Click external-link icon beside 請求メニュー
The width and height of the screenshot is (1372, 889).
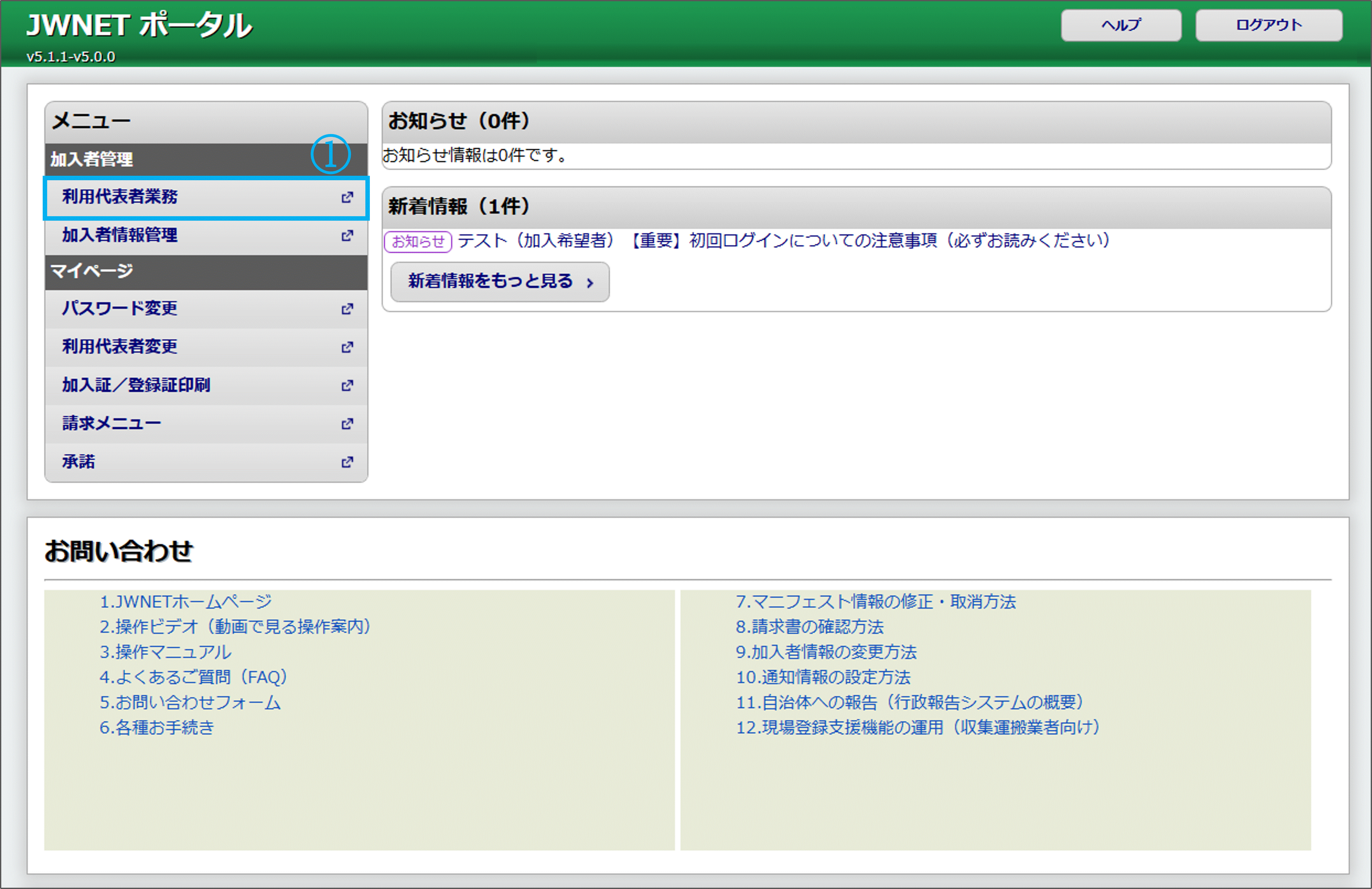click(x=347, y=423)
